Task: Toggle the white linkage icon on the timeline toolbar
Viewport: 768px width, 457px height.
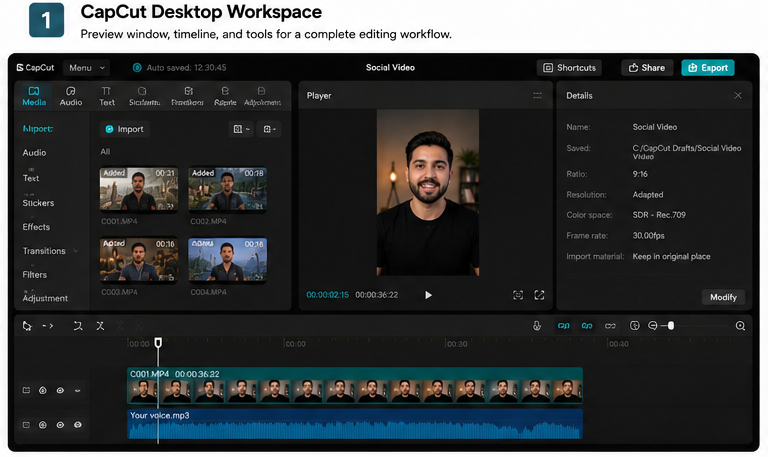Action: (610, 326)
